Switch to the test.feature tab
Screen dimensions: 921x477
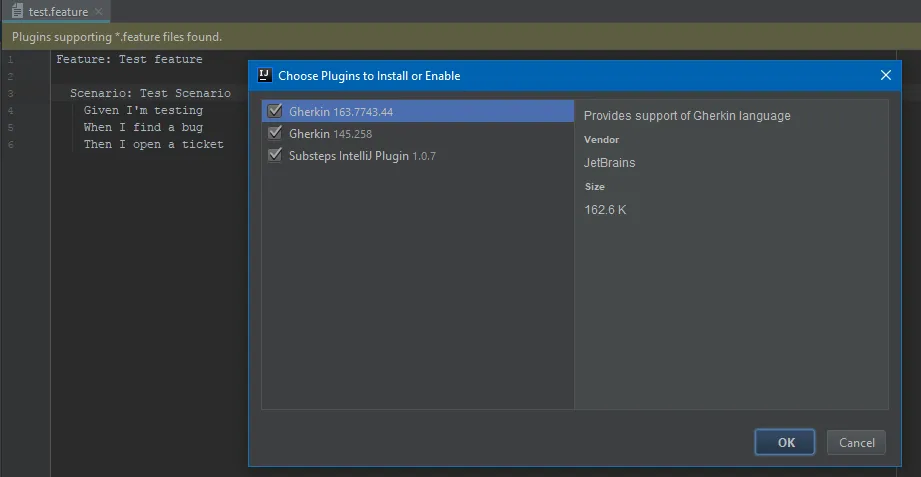(58, 12)
